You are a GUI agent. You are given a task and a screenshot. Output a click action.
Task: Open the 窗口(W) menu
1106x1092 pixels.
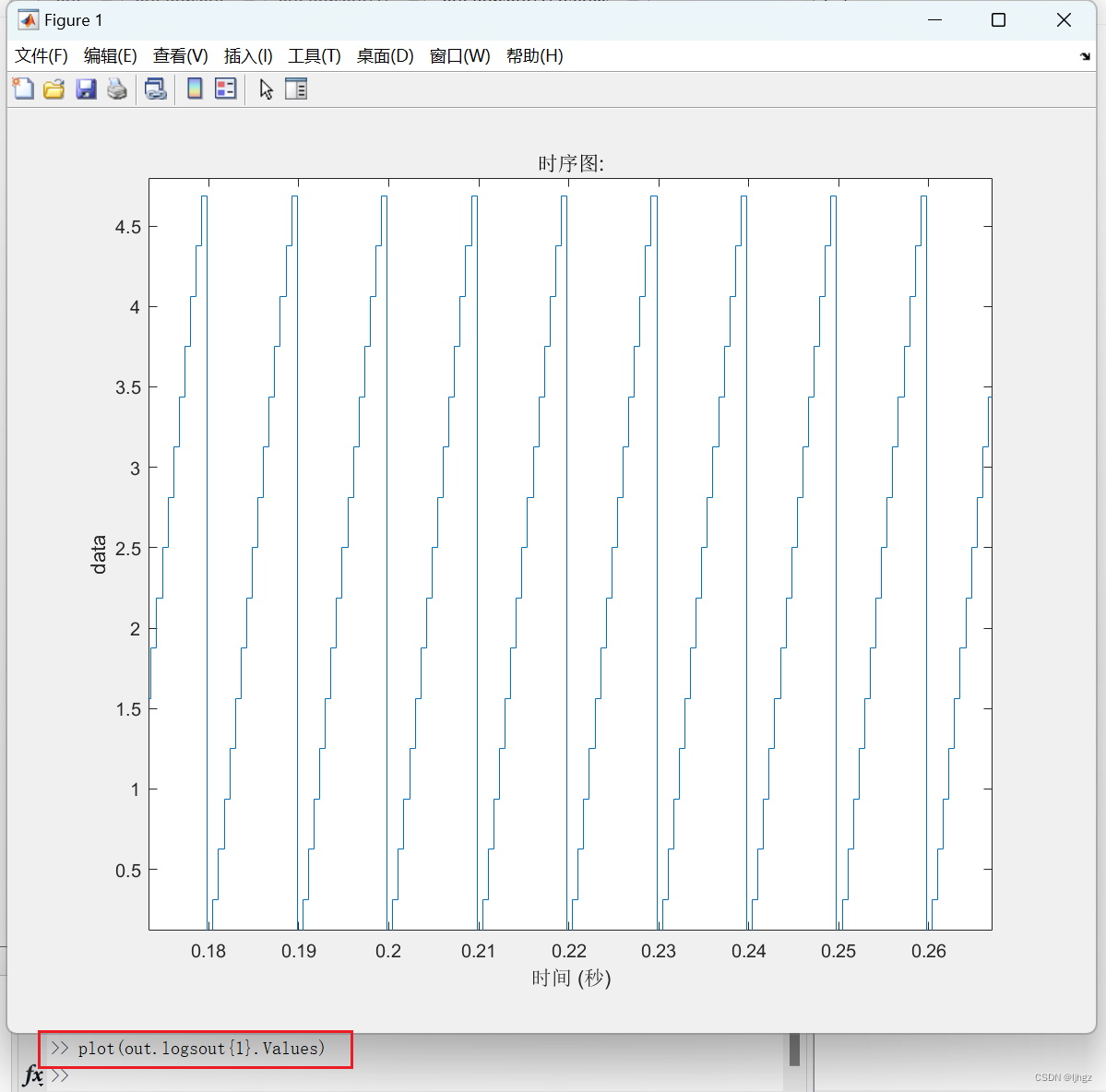[459, 55]
